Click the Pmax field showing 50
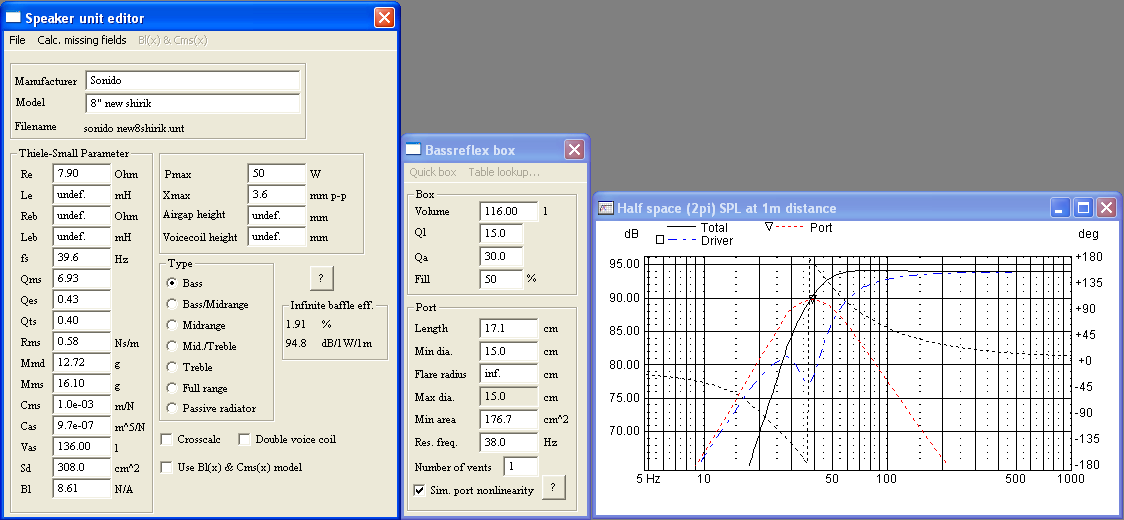 (277, 174)
